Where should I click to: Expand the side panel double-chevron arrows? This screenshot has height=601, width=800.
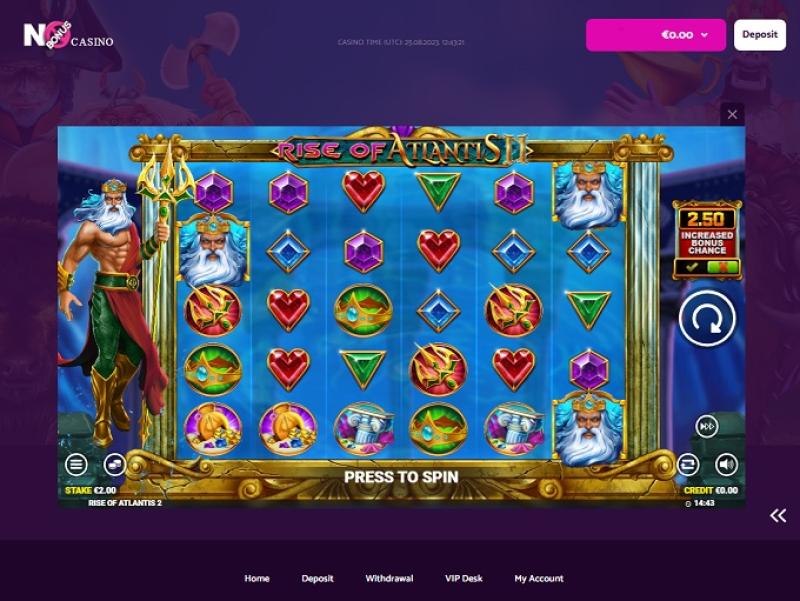pyautogui.click(x=778, y=516)
